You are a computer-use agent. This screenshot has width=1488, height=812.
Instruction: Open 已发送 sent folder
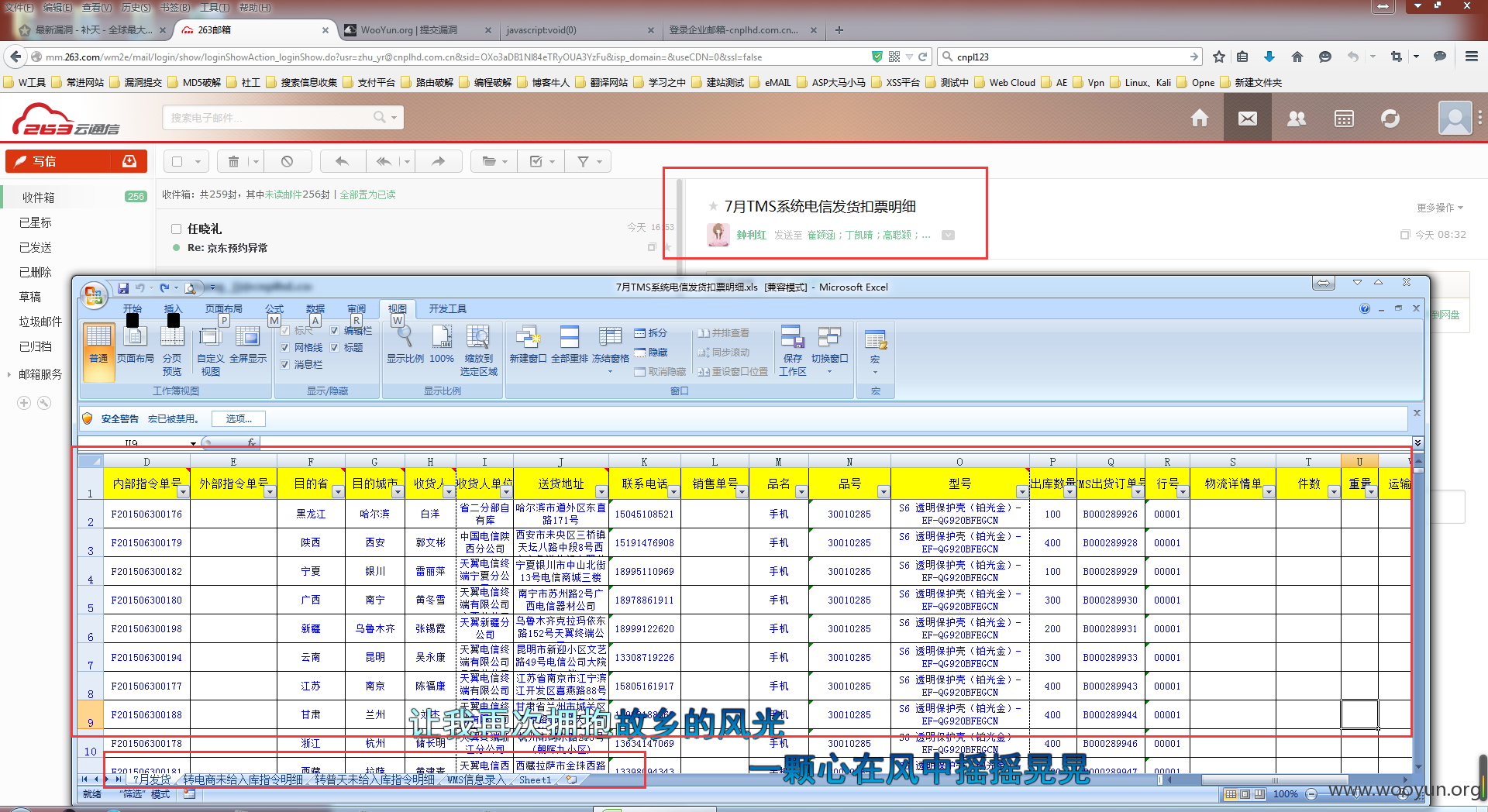[x=35, y=247]
